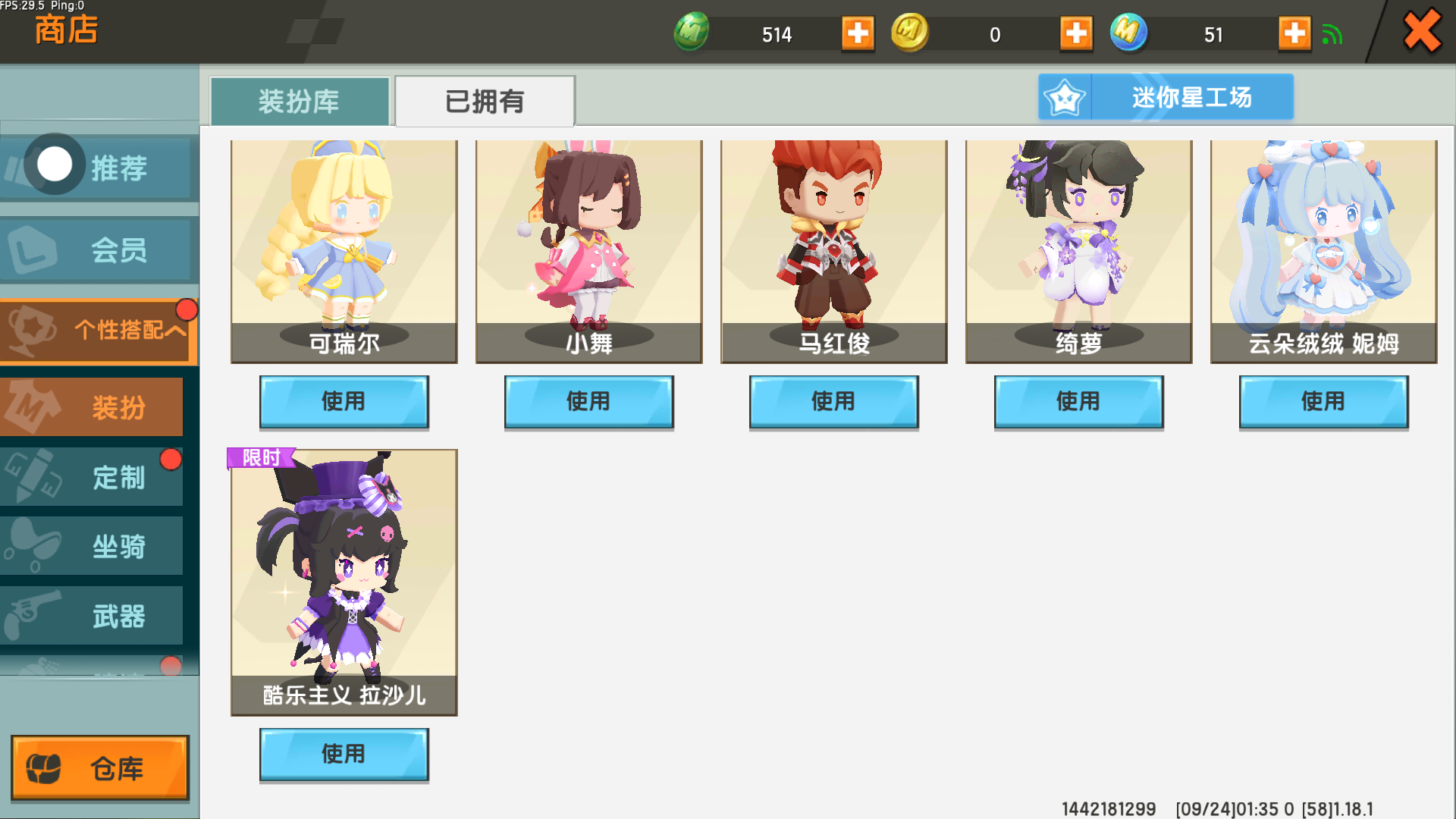Switch to the 装扮库 tab

[300, 101]
